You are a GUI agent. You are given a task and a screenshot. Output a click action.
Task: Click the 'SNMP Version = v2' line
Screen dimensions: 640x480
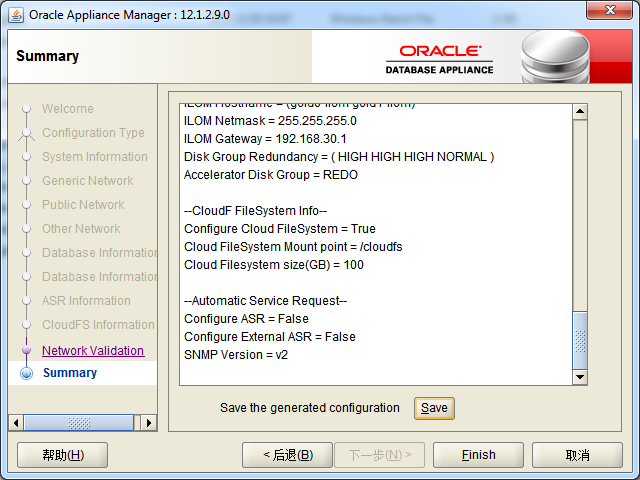pos(236,355)
